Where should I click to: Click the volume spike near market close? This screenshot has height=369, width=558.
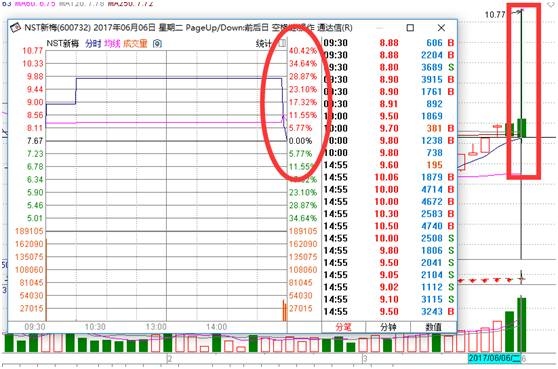tap(285, 310)
